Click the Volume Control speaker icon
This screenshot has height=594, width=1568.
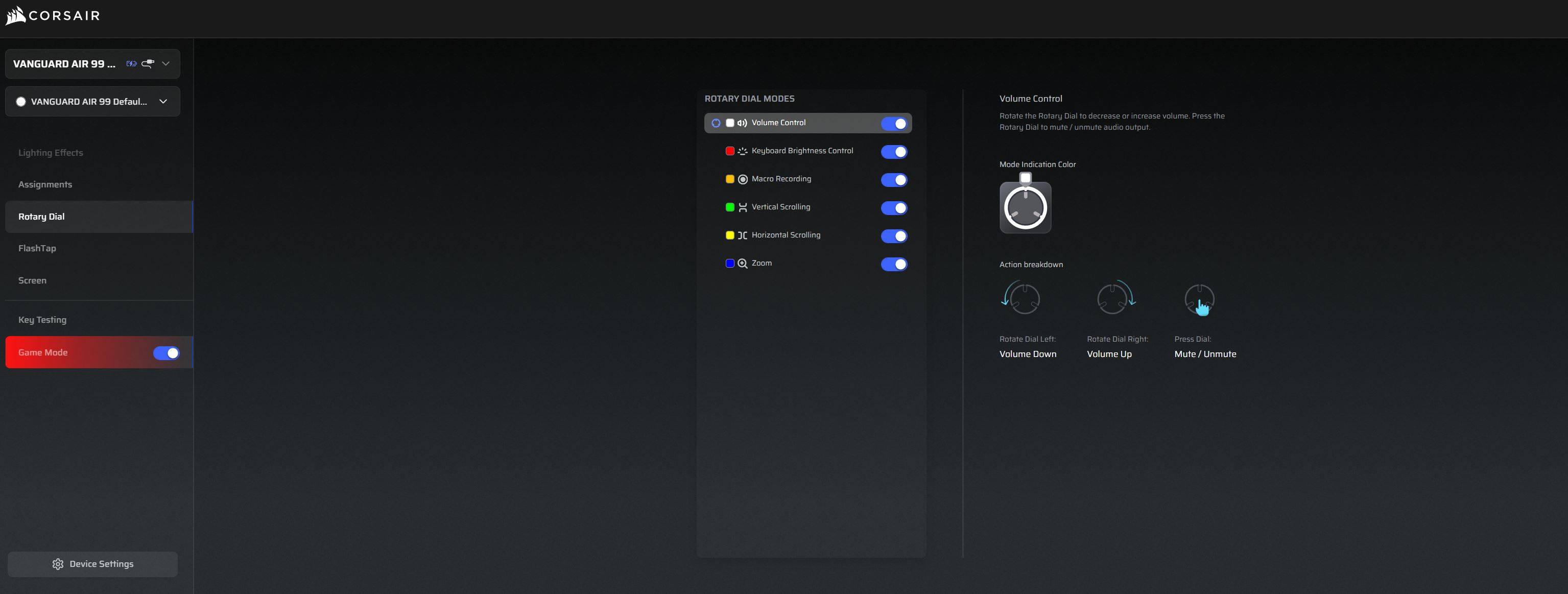(742, 123)
